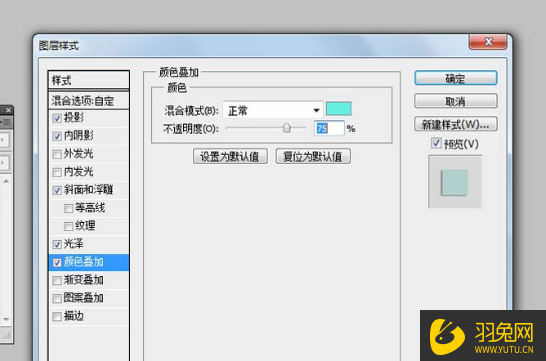Click the scroll down arrow in left panel
The image size is (546, 361).
pyautogui.click(x=6, y=319)
